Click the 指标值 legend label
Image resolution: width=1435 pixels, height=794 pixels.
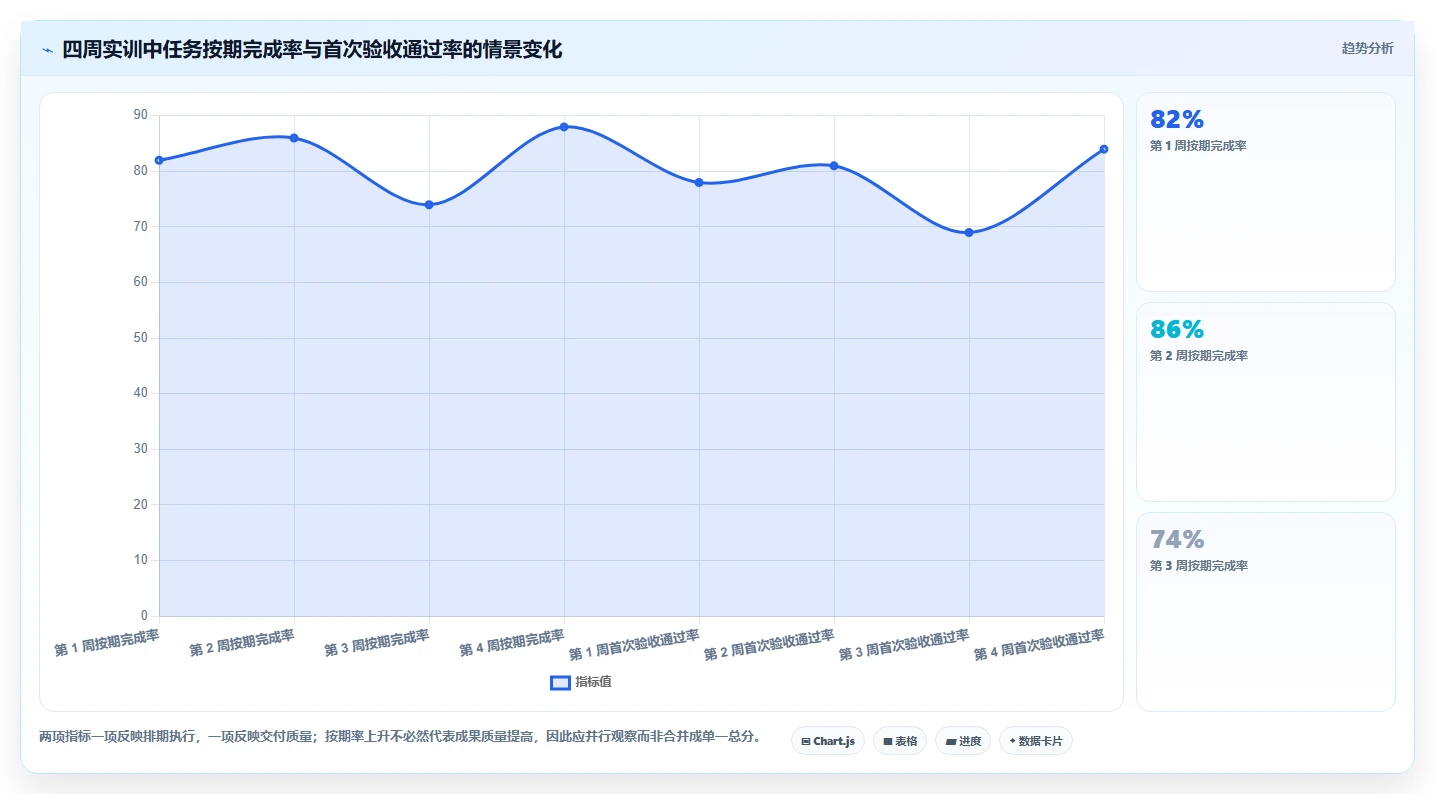[594, 682]
